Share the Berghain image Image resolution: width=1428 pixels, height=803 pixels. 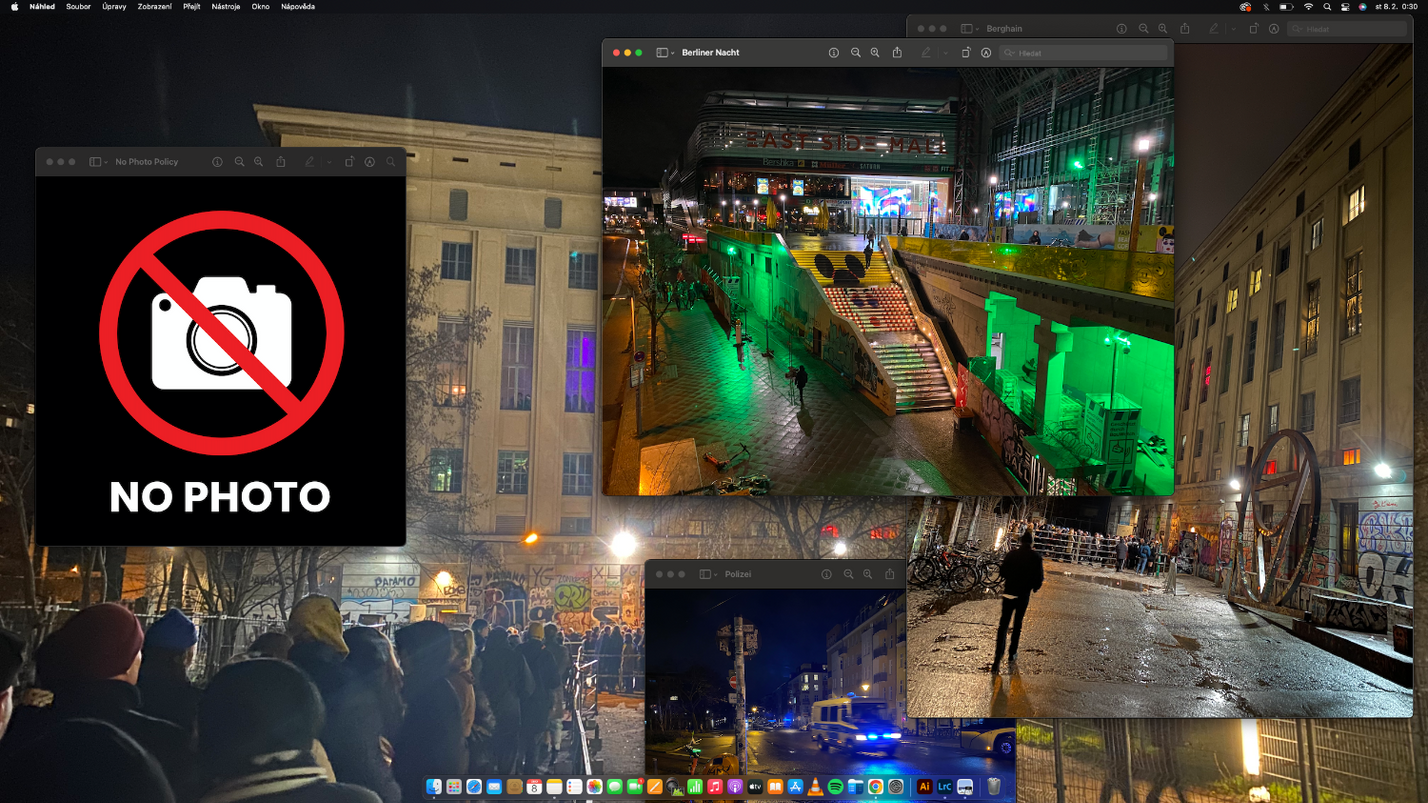1185,29
